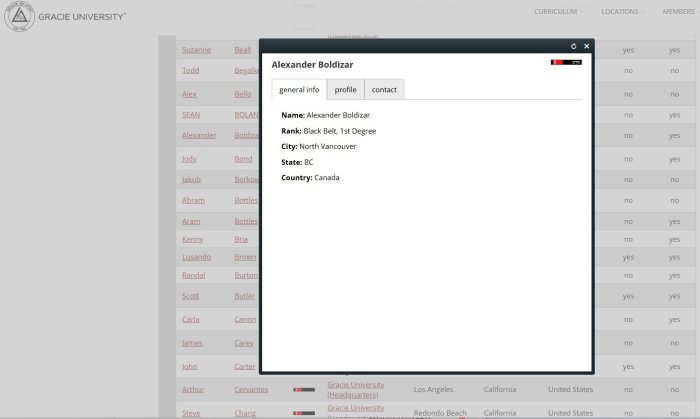Open Todd's first name link

click(191, 71)
